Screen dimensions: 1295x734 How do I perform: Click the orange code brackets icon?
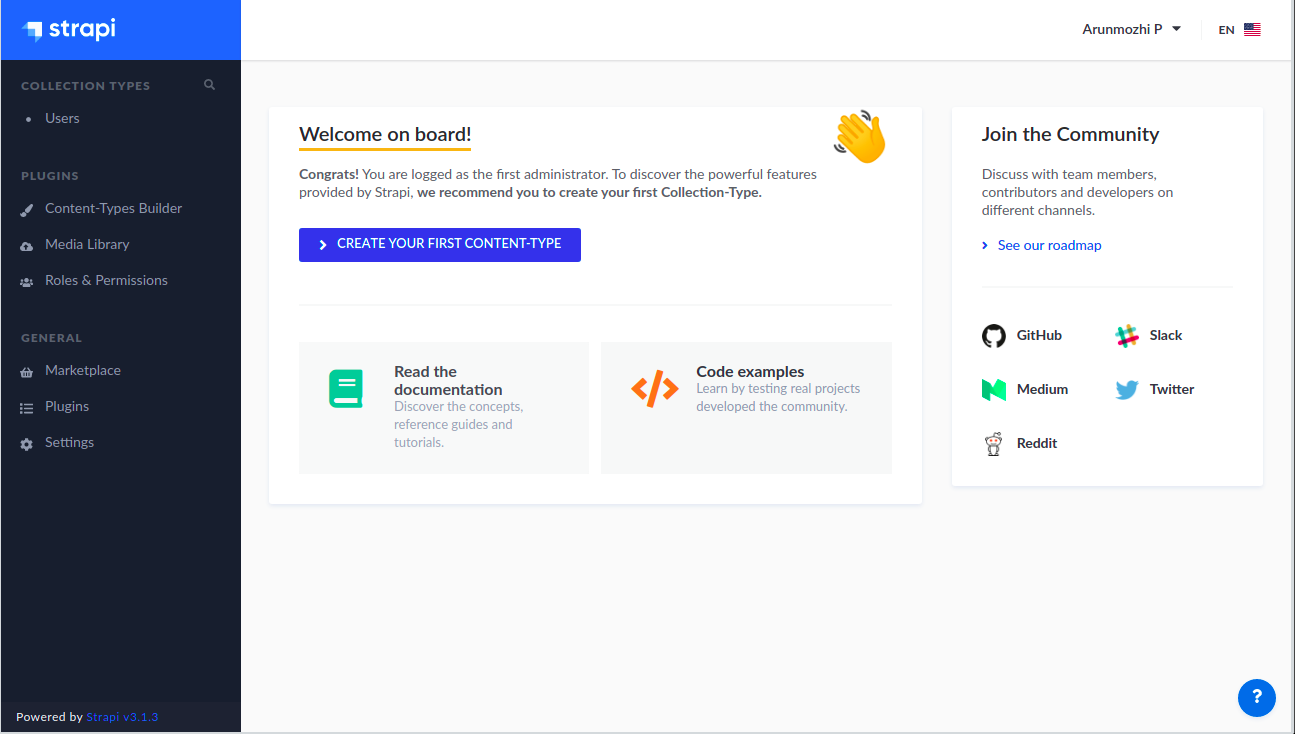[x=655, y=388]
